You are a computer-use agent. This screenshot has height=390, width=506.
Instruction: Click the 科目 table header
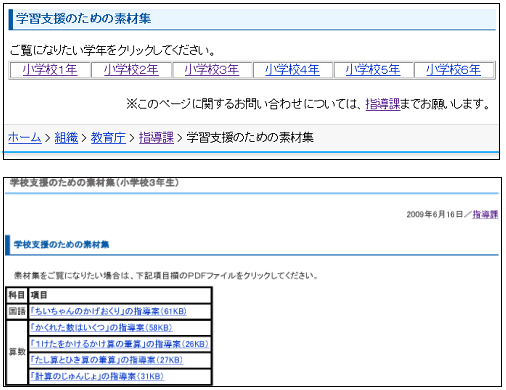(17, 295)
